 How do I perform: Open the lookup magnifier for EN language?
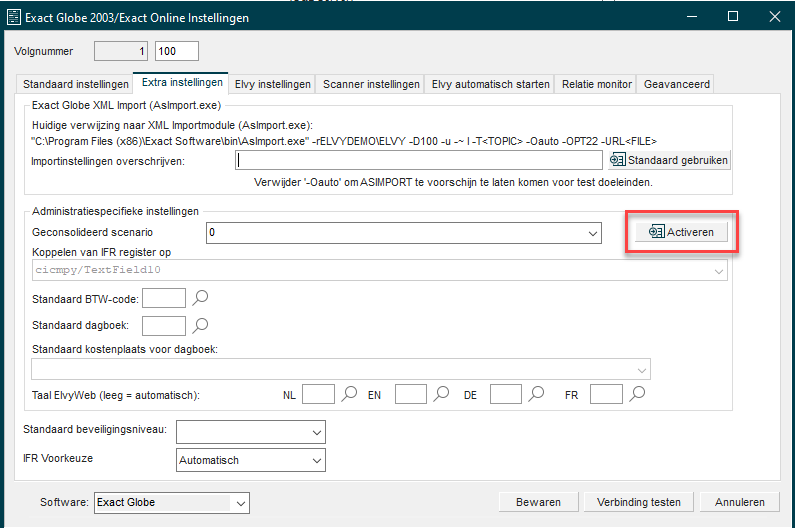click(441, 394)
